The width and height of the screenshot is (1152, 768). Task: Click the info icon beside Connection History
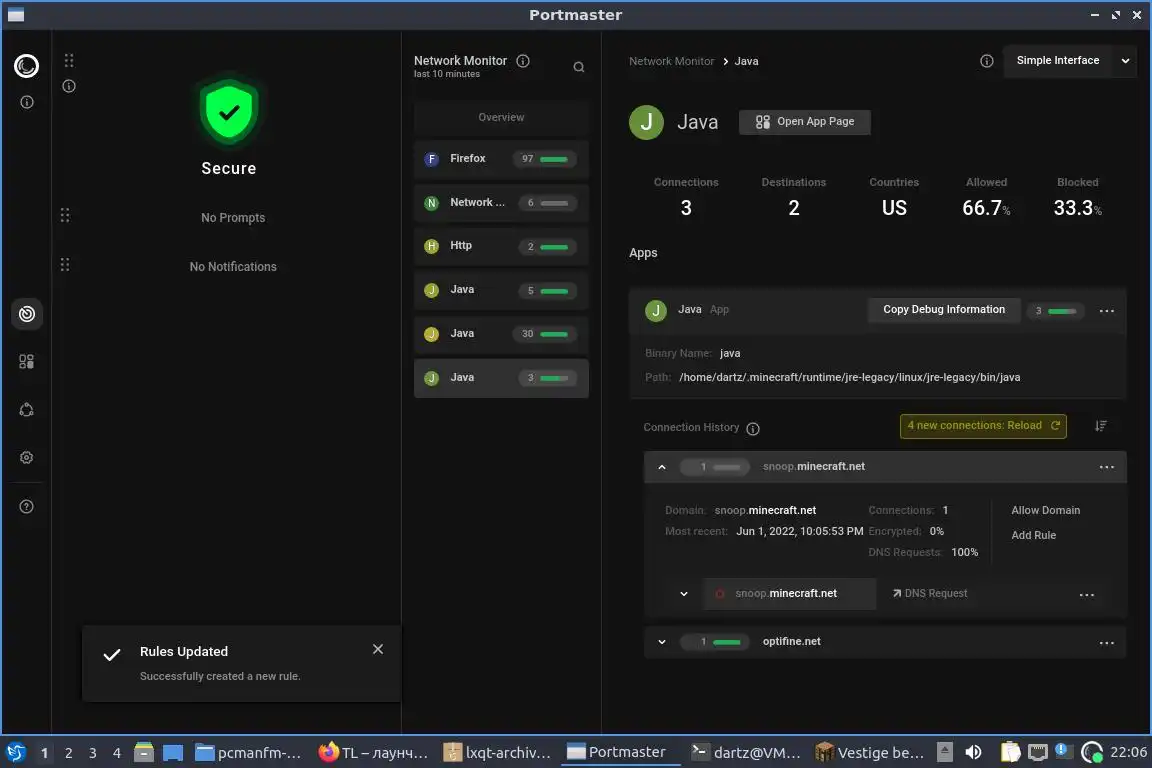pos(753,428)
